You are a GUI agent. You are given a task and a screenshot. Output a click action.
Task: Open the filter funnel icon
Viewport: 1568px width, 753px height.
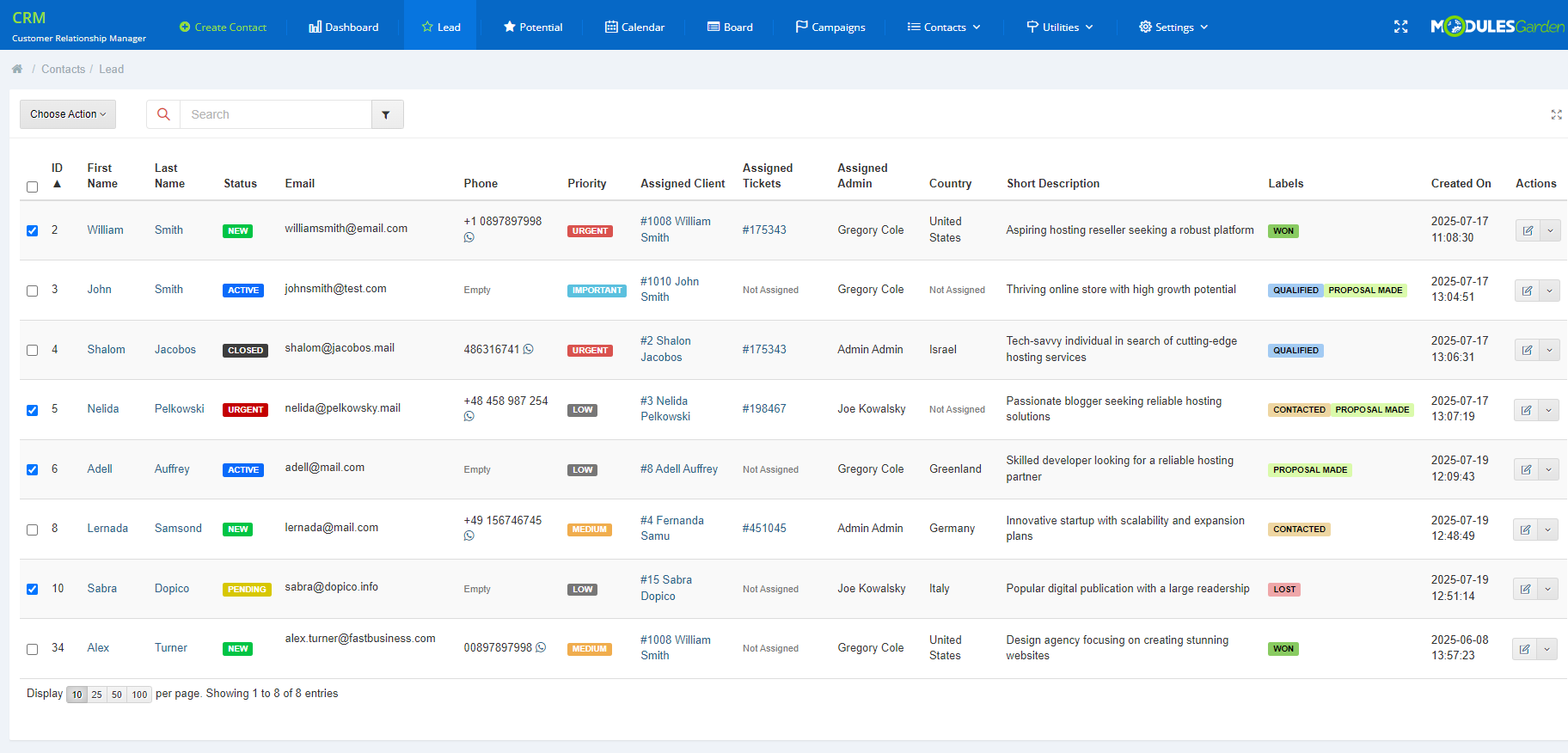[386, 114]
